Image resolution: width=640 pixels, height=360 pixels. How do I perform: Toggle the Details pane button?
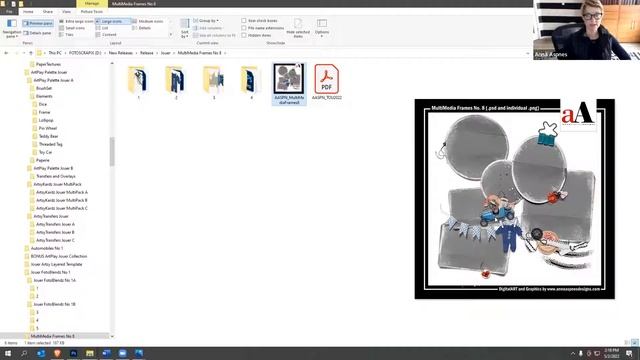tap(37, 33)
